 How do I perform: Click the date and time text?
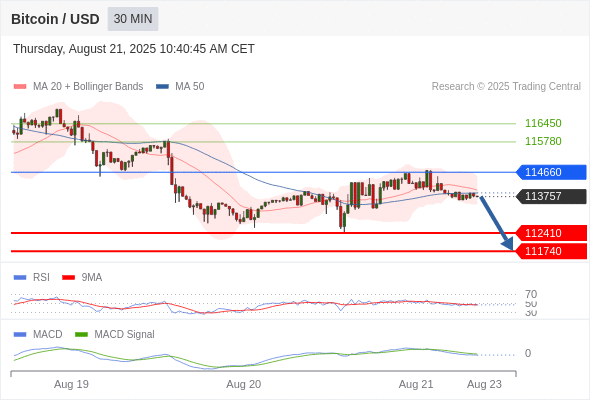pos(134,49)
